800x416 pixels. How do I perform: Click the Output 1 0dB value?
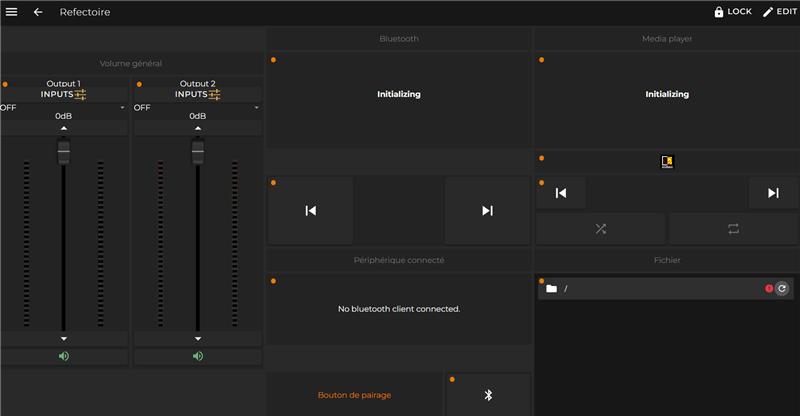tap(63, 116)
